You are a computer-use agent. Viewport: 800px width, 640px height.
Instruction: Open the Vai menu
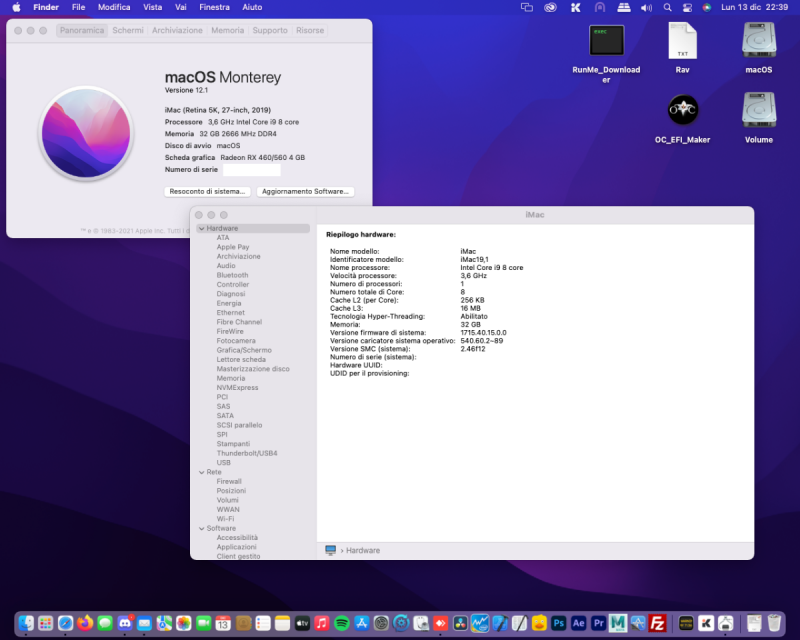tap(181, 7)
